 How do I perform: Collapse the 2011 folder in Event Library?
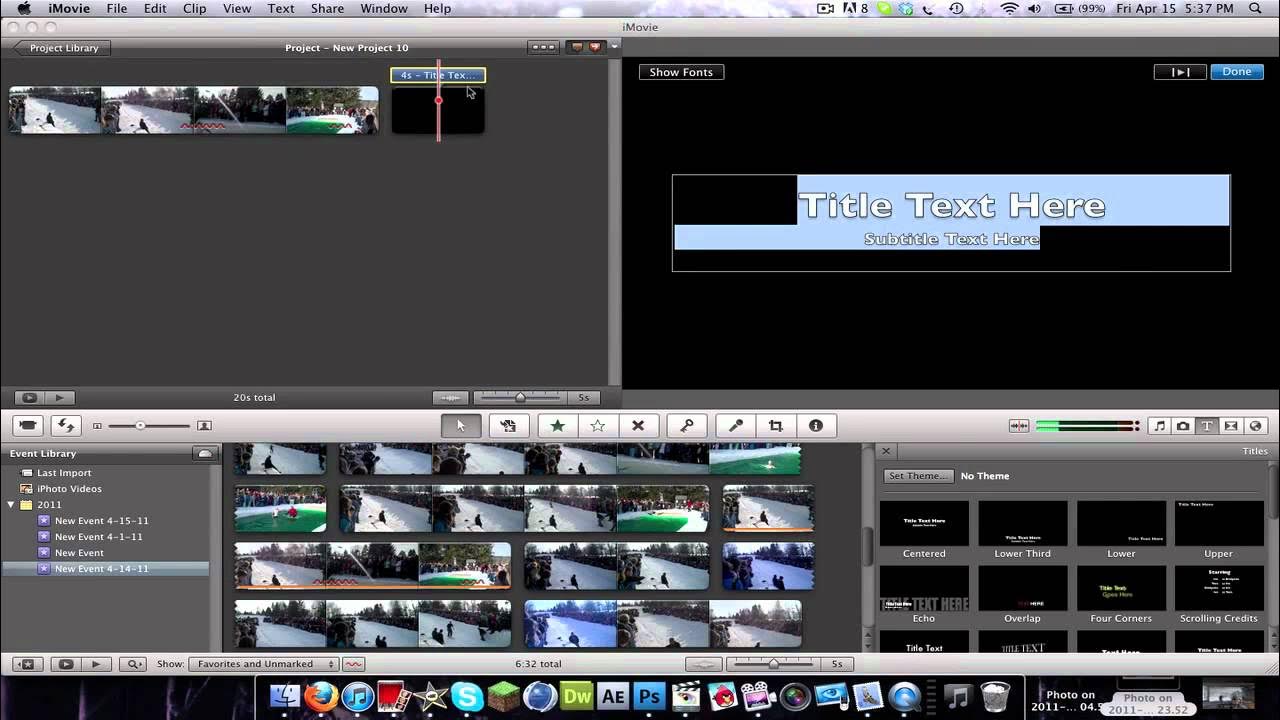[12, 505]
